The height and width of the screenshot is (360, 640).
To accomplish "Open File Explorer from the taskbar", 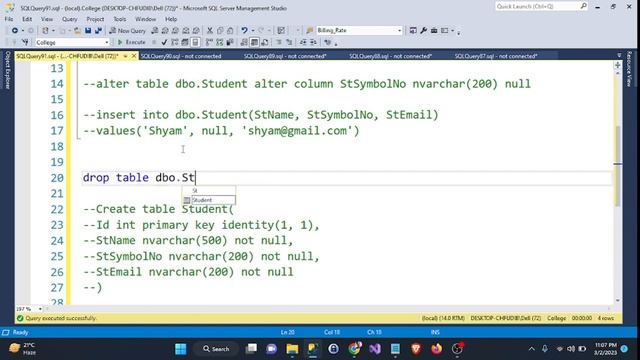I will [x=292, y=349].
